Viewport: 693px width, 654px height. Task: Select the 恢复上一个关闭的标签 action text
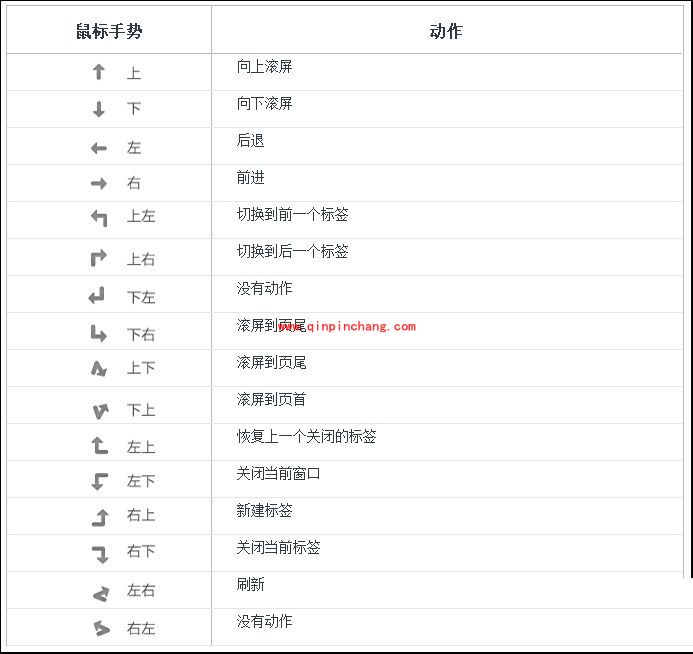pyautogui.click(x=306, y=437)
